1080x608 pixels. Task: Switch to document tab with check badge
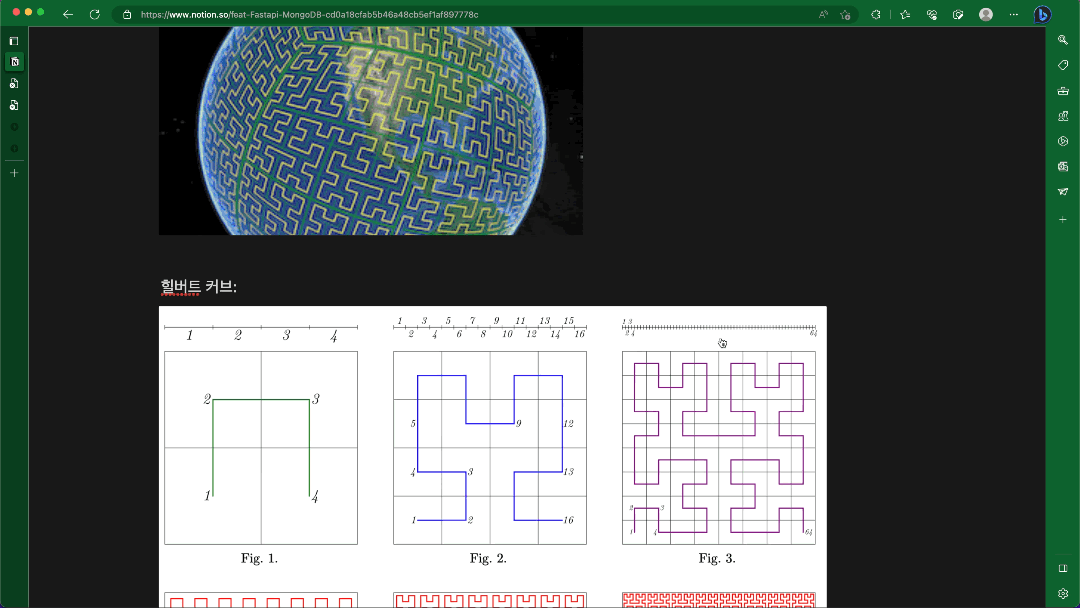pyautogui.click(x=14, y=105)
